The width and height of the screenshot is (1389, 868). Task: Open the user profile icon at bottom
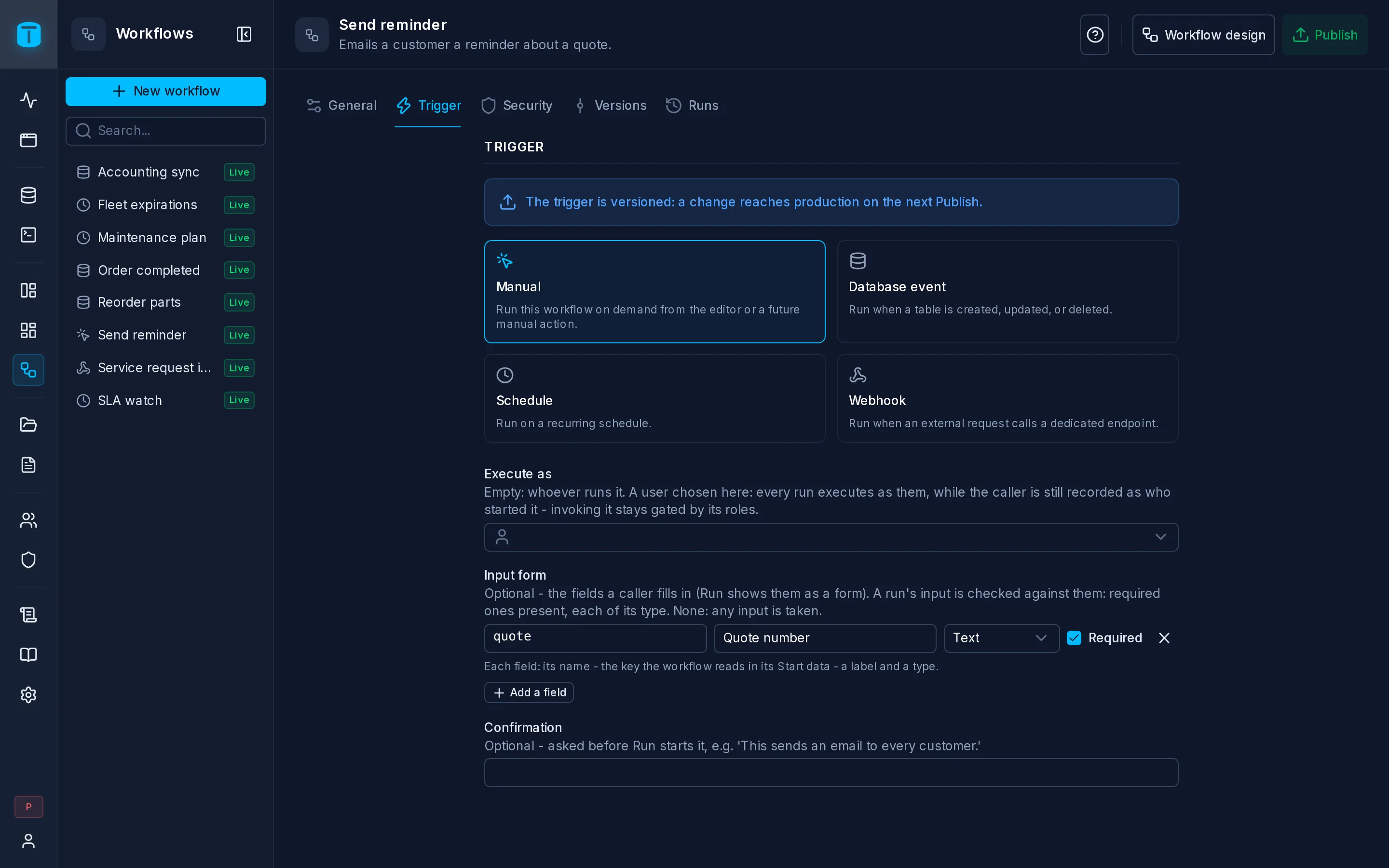pyautogui.click(x=28, y=841)
